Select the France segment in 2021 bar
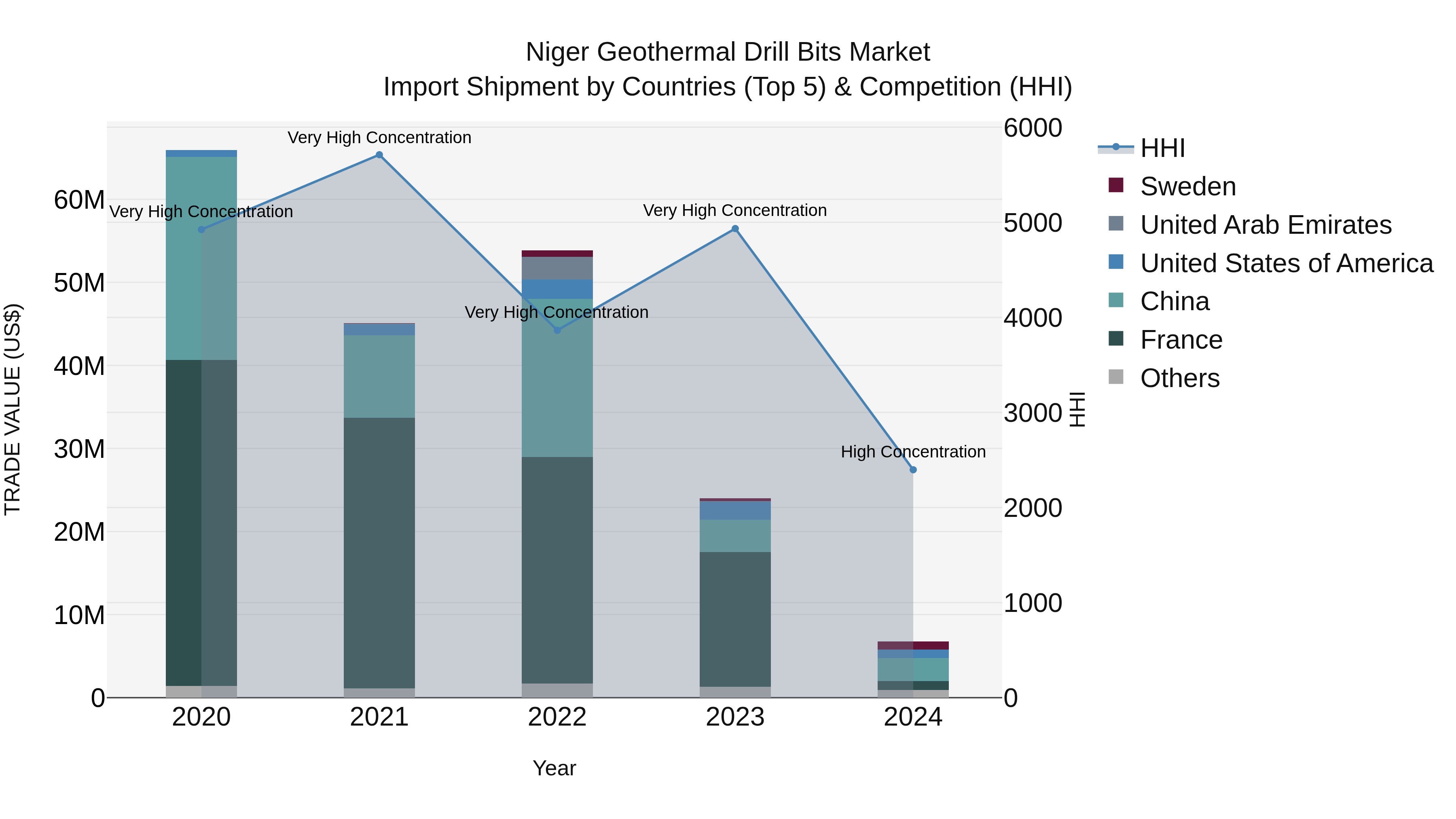 pos(379,553)
